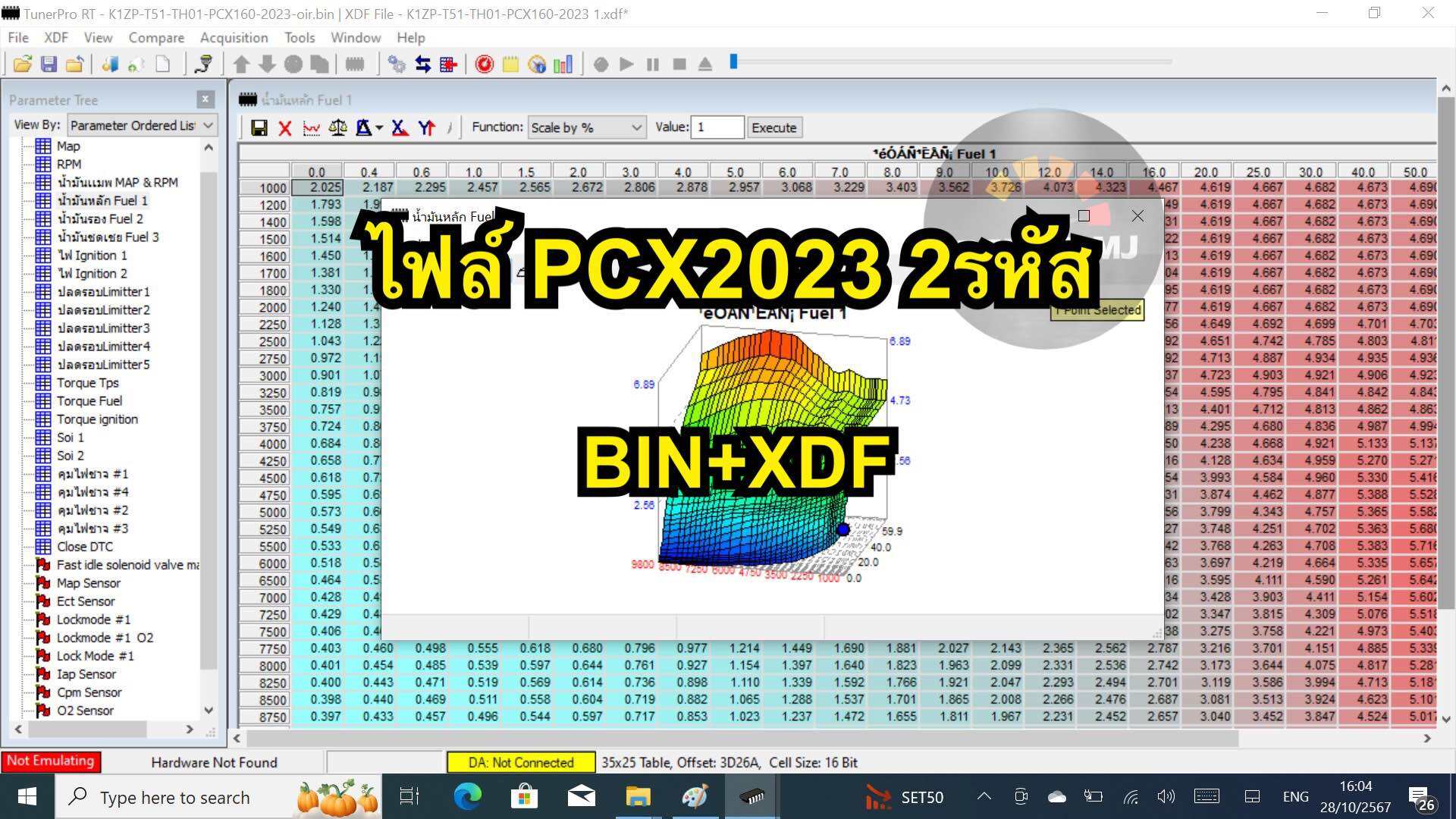Click the cable connector hardware toolbar icon
Screen dimensions: 1456x819
tap(203, 64)
